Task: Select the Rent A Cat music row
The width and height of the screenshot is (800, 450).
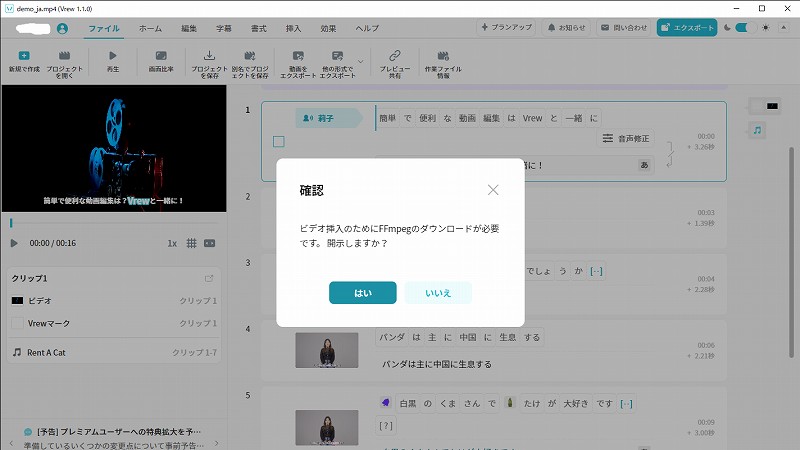Action: coord(114,353)
